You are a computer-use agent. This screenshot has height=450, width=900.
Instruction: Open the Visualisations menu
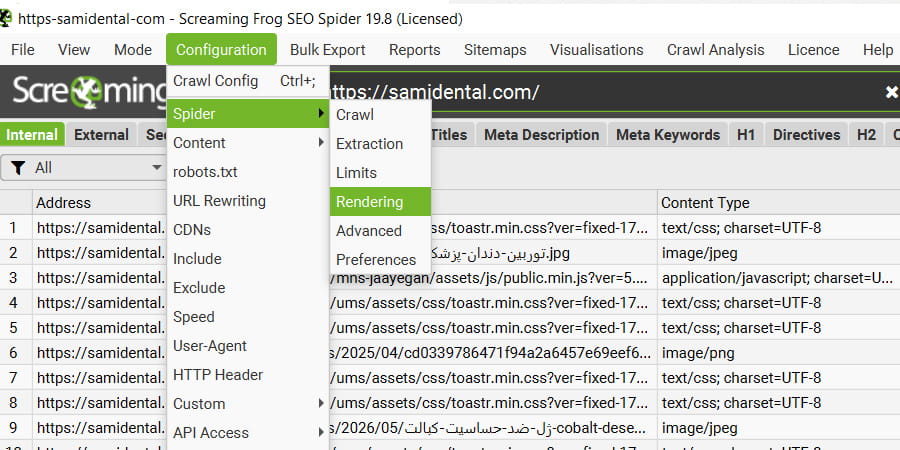[x=596, y=50]
